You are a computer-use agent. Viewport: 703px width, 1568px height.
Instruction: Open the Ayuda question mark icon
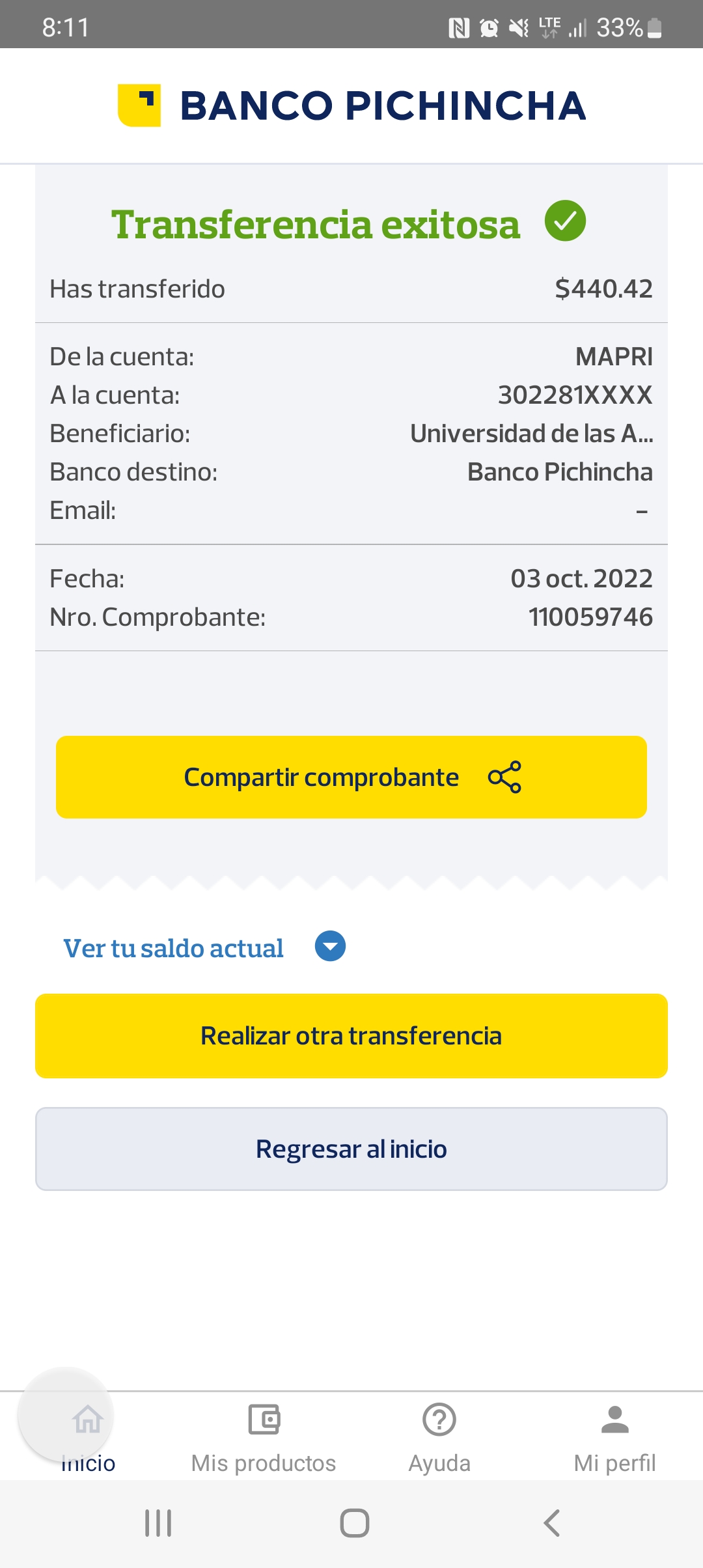point(439,1420)
